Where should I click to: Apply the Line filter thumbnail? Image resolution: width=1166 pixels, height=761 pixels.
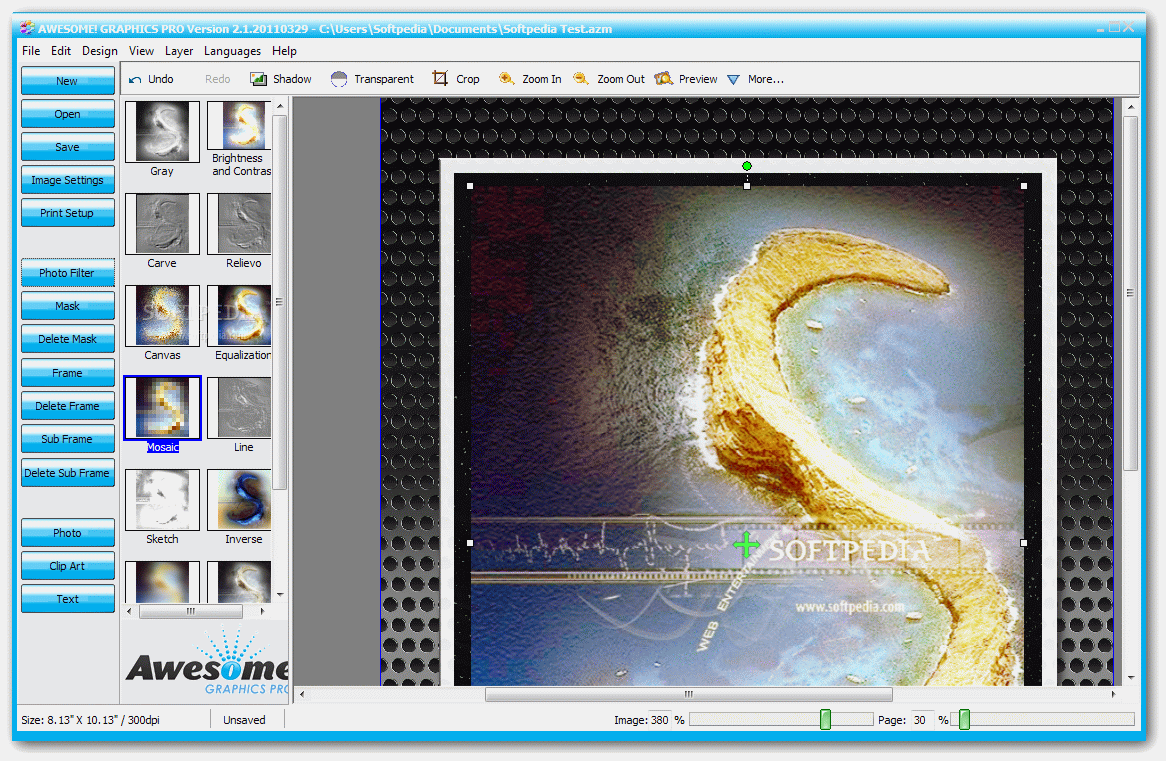(x=239, y=408)
